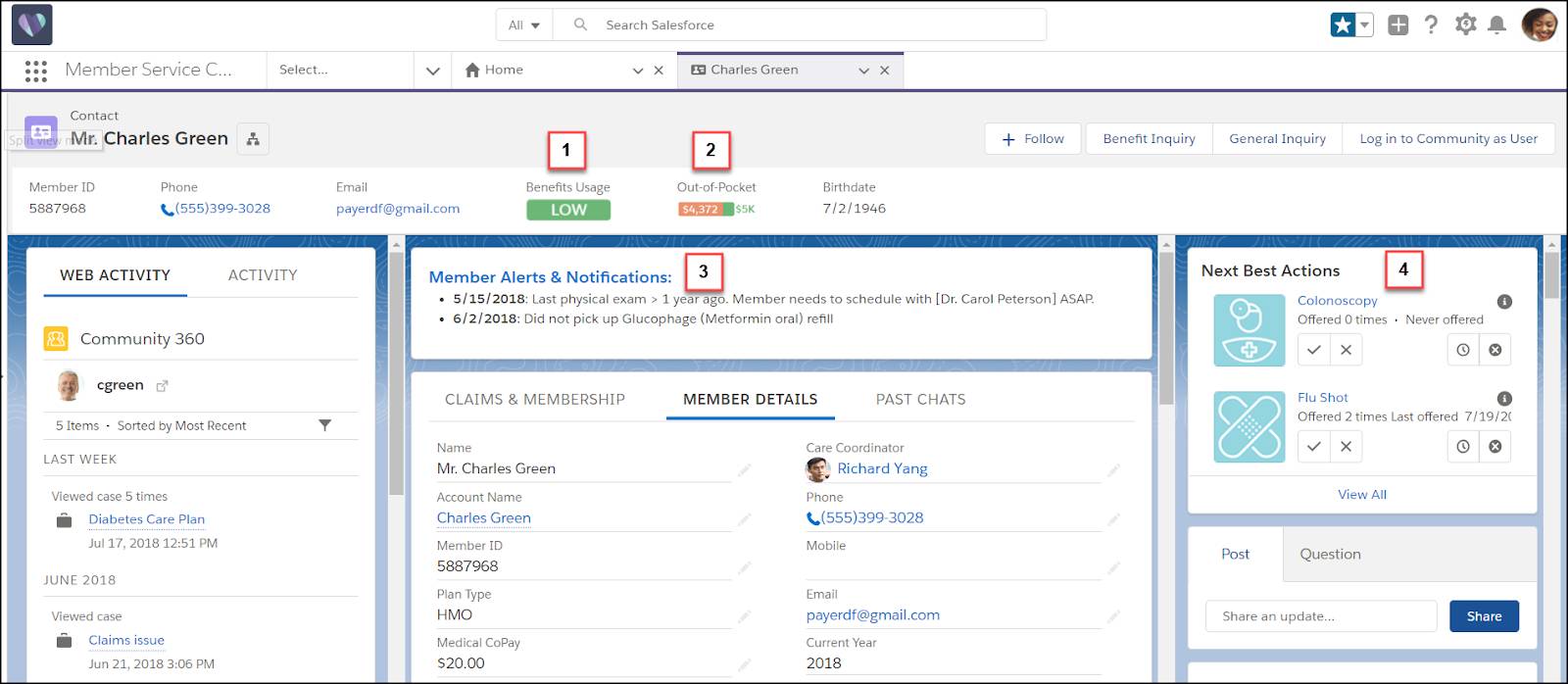Click the Member Details email link
This screenshot has width=1568, height=684.
(x=873, y=614)
